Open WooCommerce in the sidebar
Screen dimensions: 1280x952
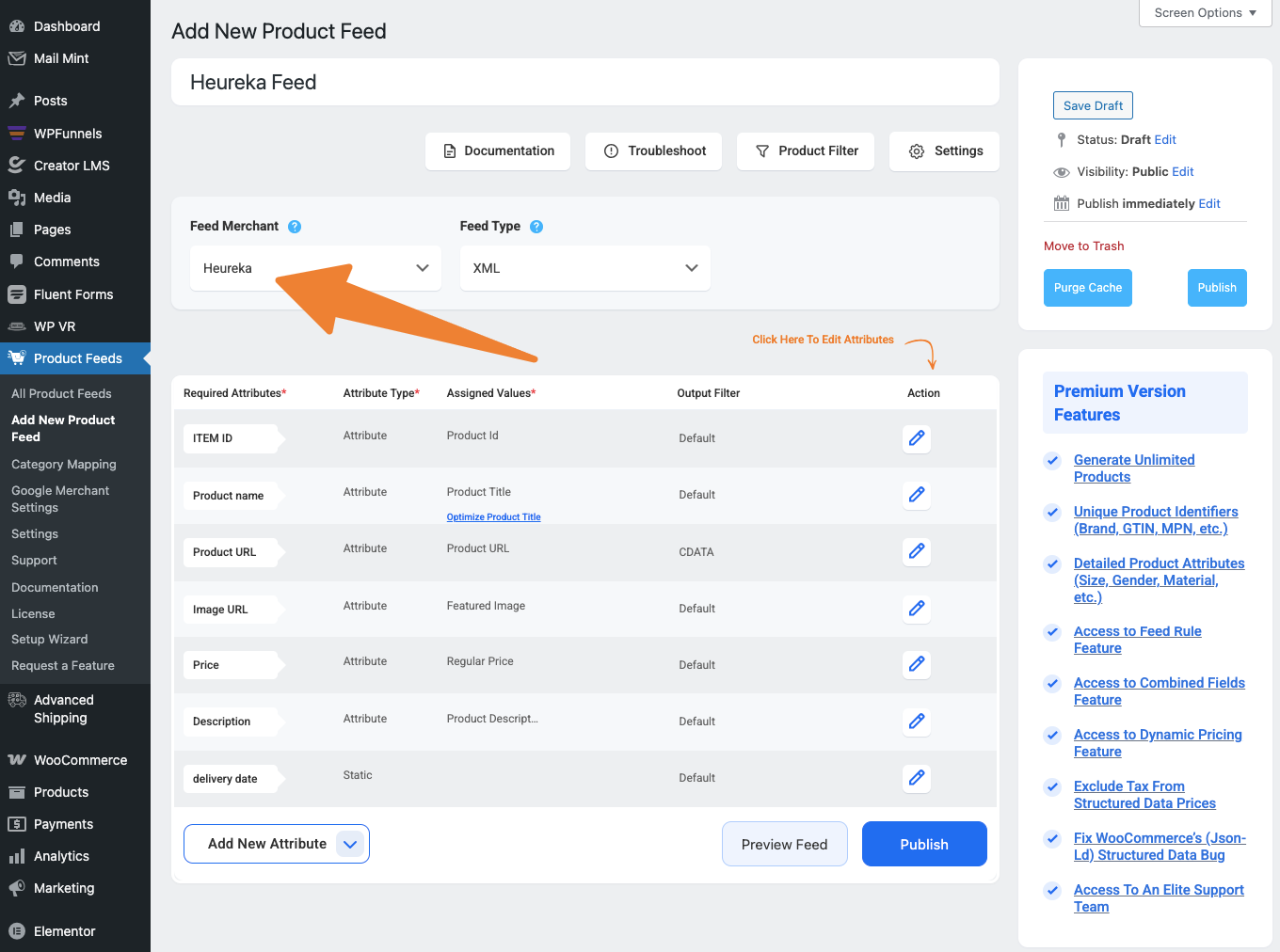pos(80,760)
